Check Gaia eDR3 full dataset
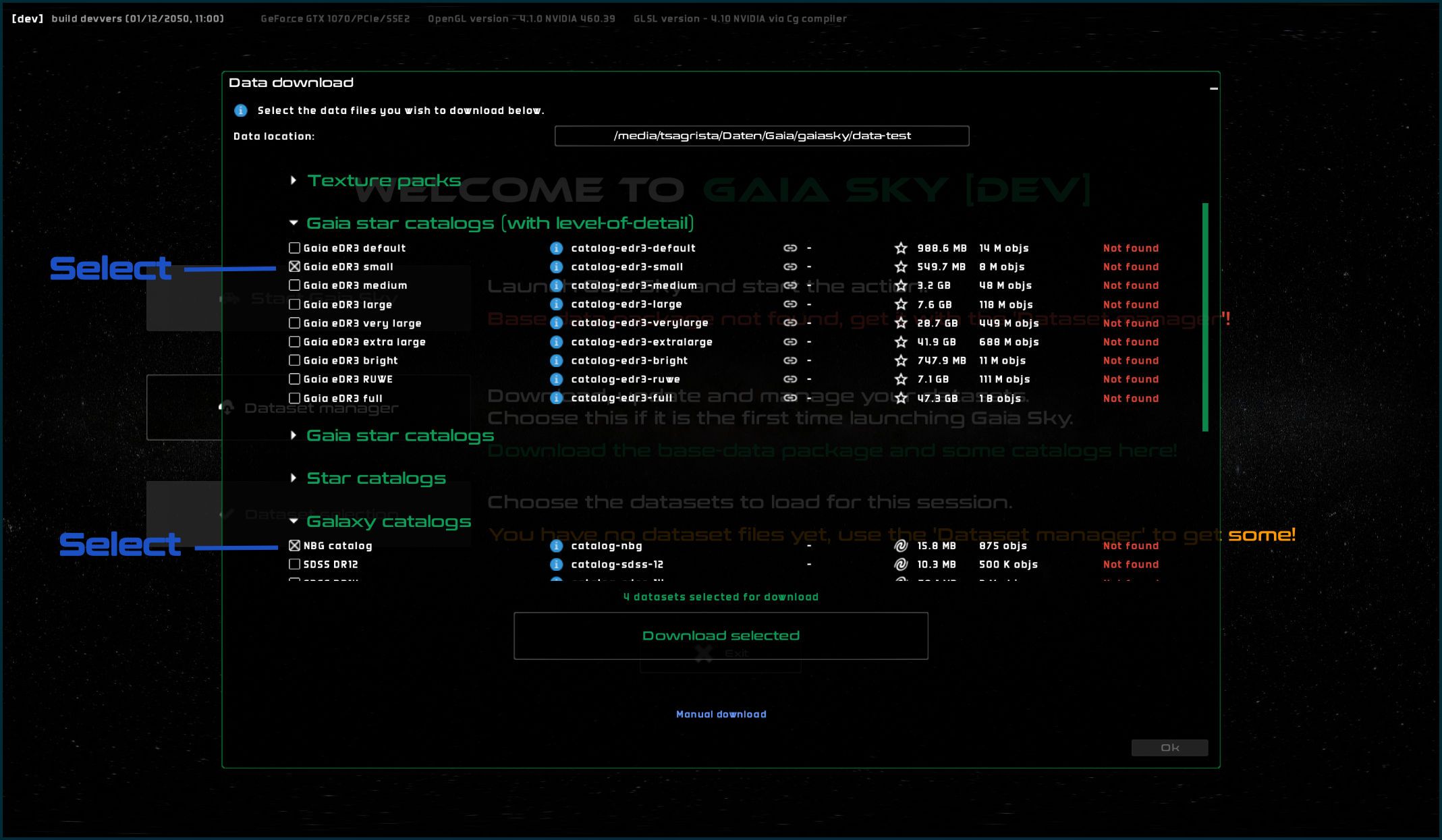The height and width of the screenshot is (840, 1442). tap(294, 398)
